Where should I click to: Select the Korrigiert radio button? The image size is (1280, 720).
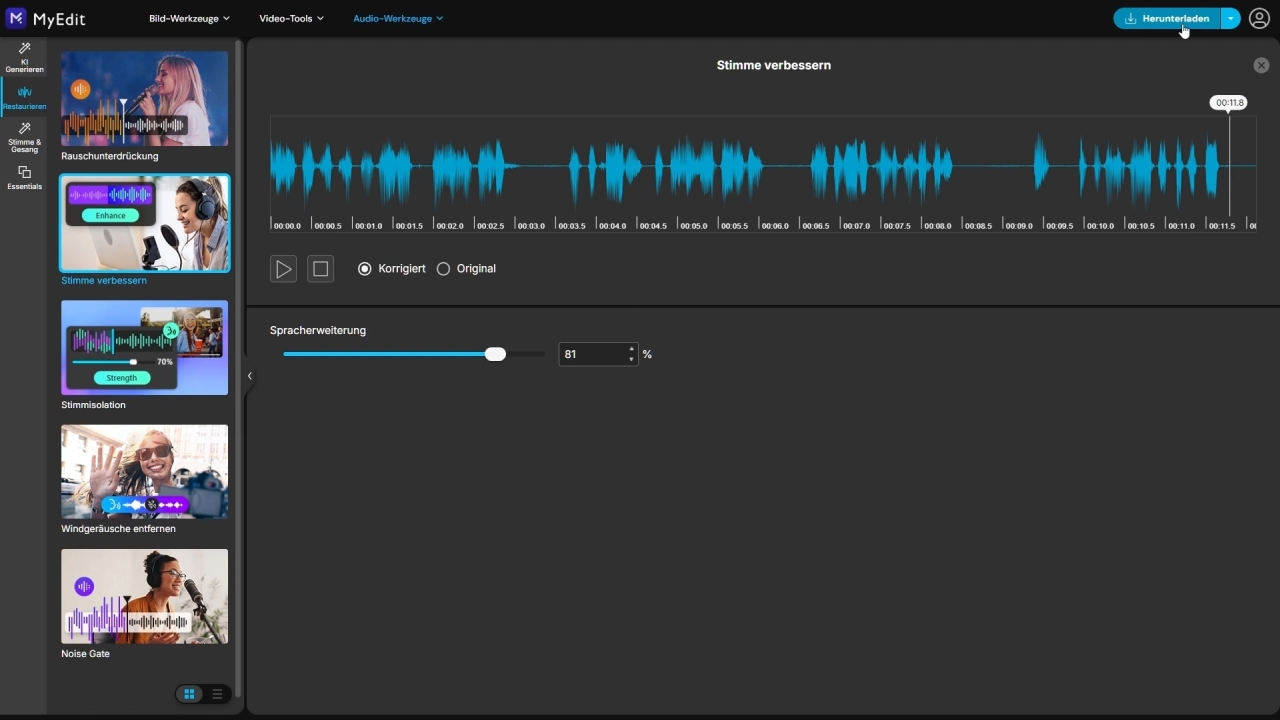click(364, 269)
